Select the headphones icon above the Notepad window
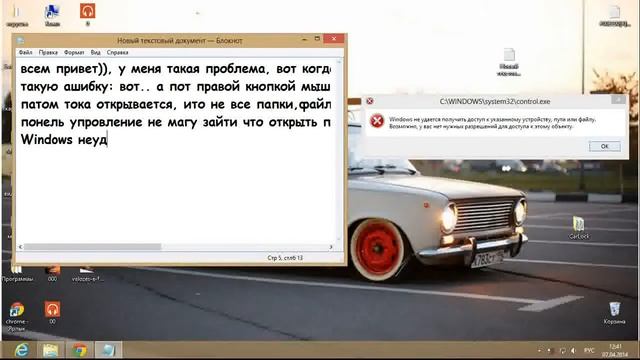This screenshot has height=360, width=640. click(x=87, y=14)
